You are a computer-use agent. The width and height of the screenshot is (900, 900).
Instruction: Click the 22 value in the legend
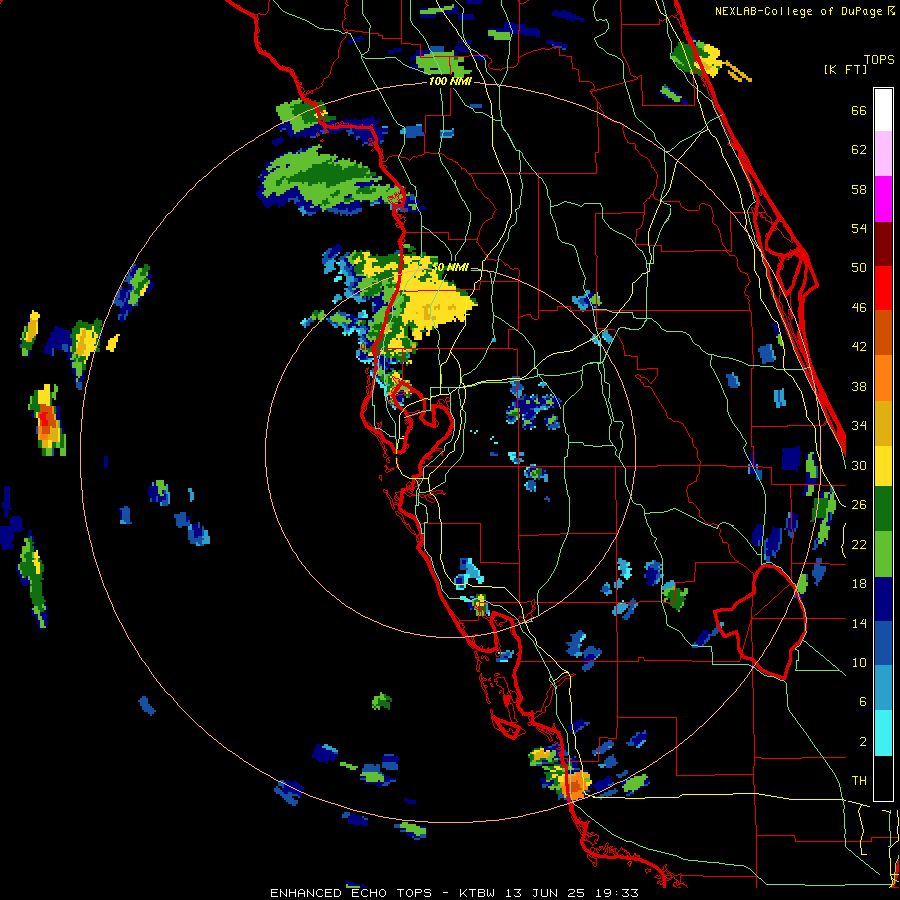pyautogui.click(x=859, y=544)
